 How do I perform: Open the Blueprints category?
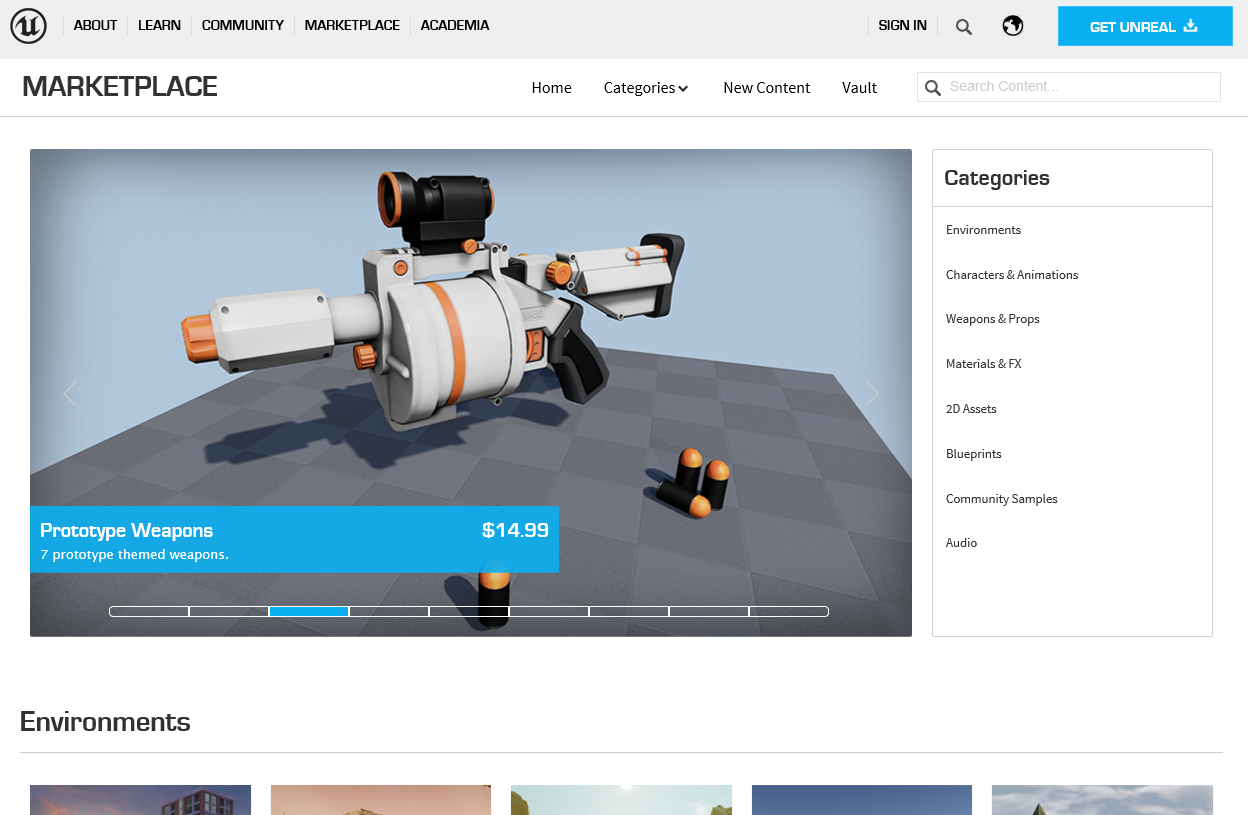coord(974,454)
